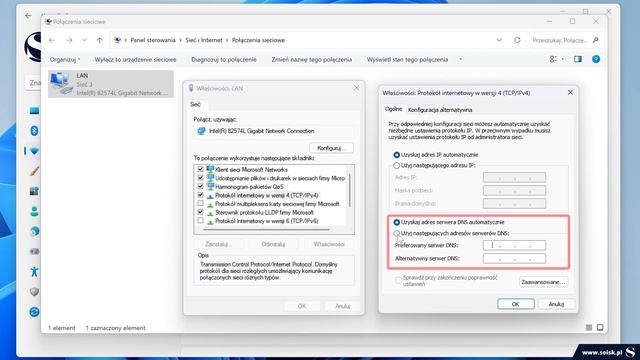Click Zmień nazwę tego połączenia
Image resolution: width=640 pixels, height=360 pixels.
tap(311, 60)
